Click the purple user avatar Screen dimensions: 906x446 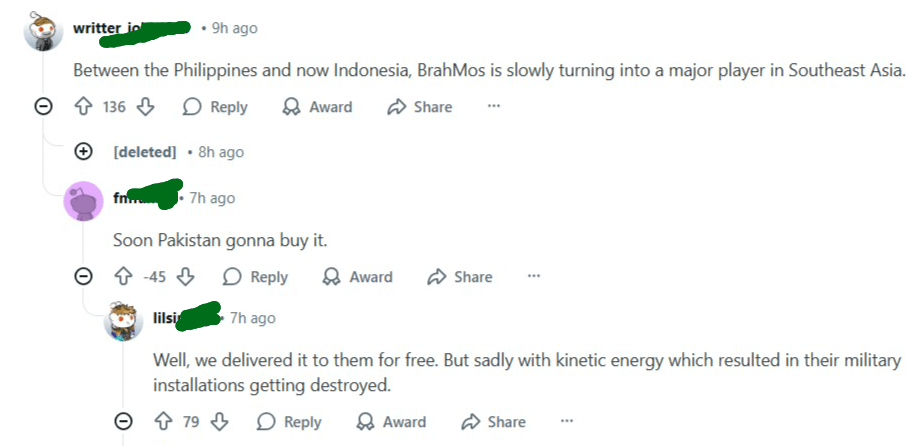click(83, 201)
